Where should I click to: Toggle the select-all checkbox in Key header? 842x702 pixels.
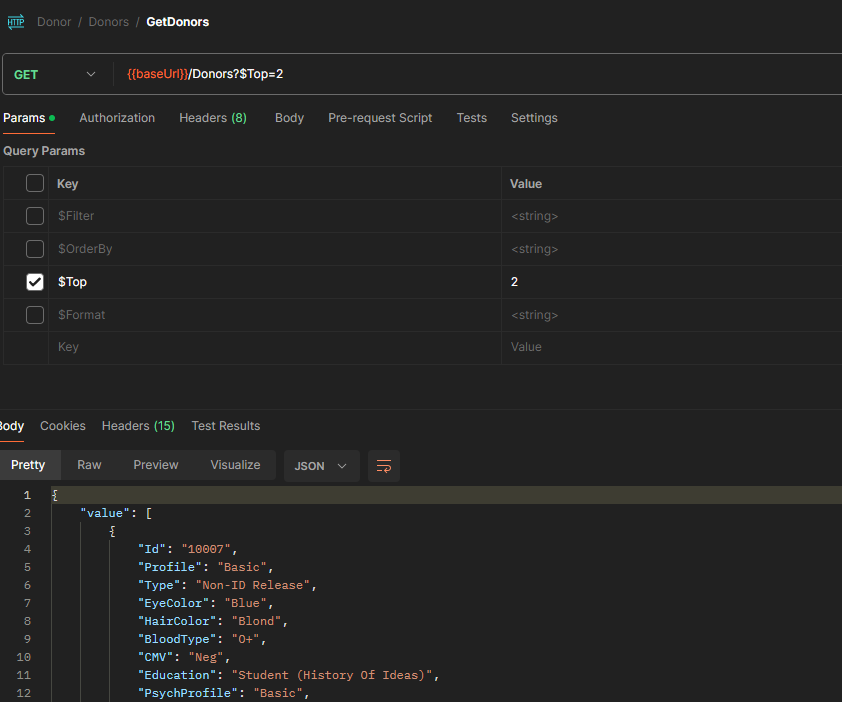pos(35,183)
